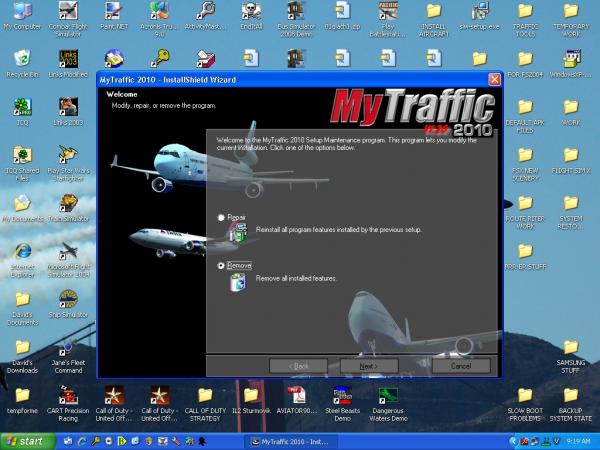The height and width of the screenshot is (450, 600).
Task: Select the David's Downloads folder
Action: coord(22,357)
